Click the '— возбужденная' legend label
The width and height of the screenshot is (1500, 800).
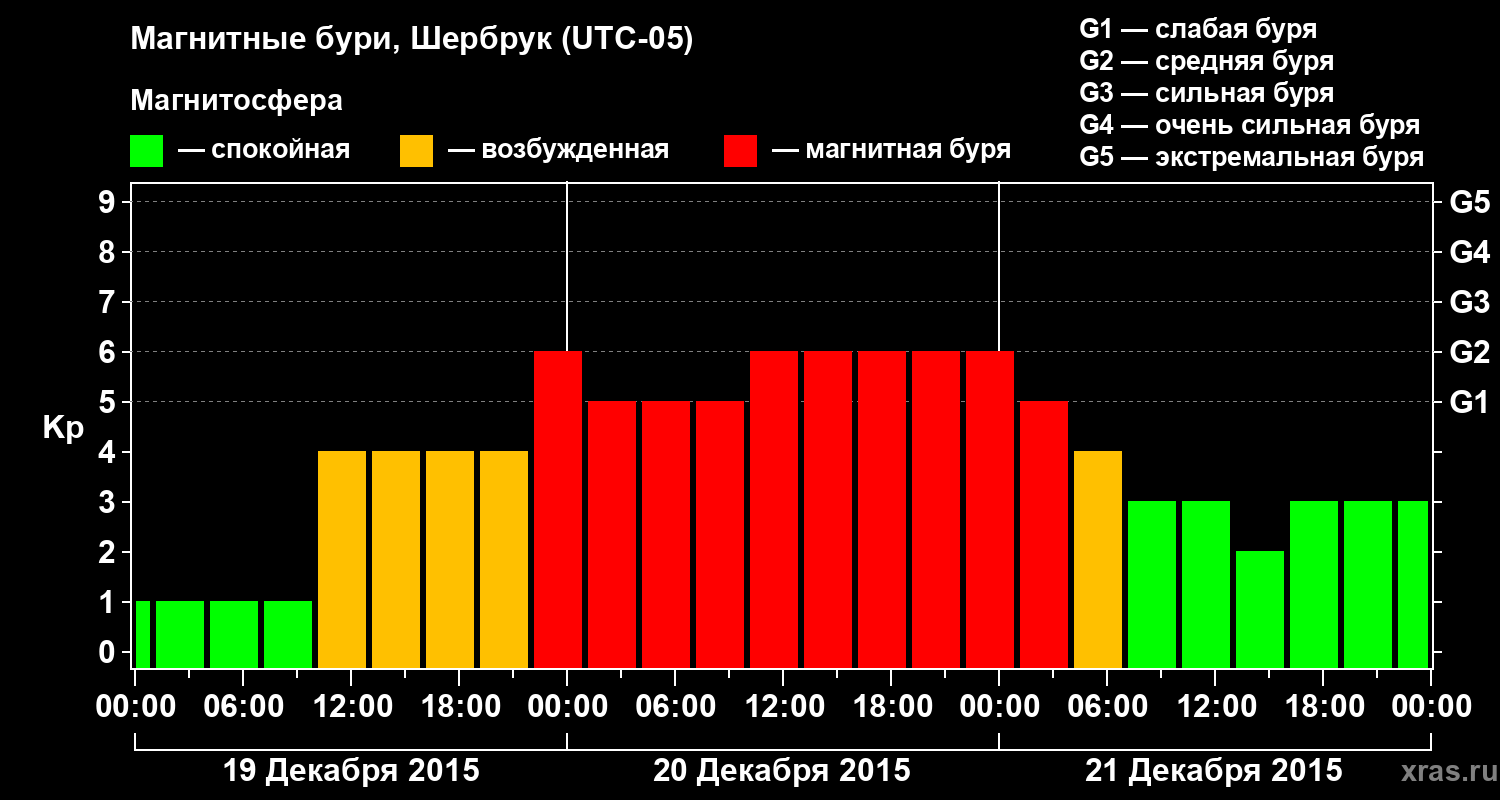(x=558, y=151)
